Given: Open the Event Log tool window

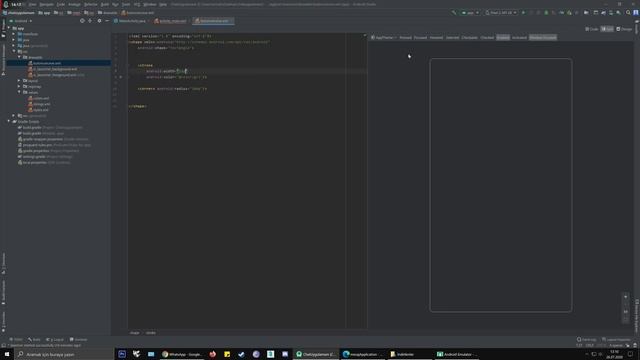Looking at the screenshot, I should (x=586, y=340).
